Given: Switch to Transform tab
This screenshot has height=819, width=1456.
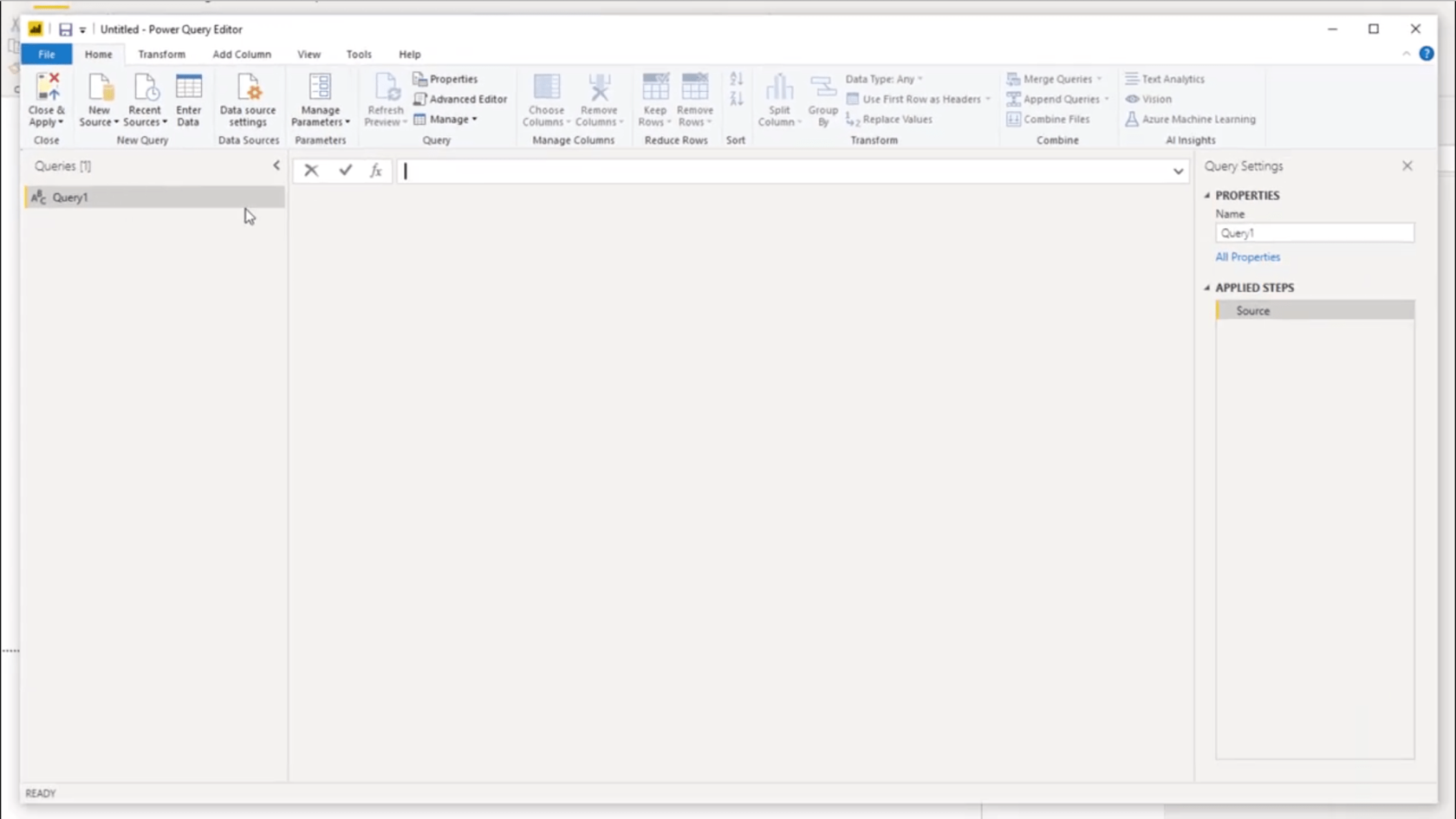Looking at the screenshot, I should (x=162, y=54).
